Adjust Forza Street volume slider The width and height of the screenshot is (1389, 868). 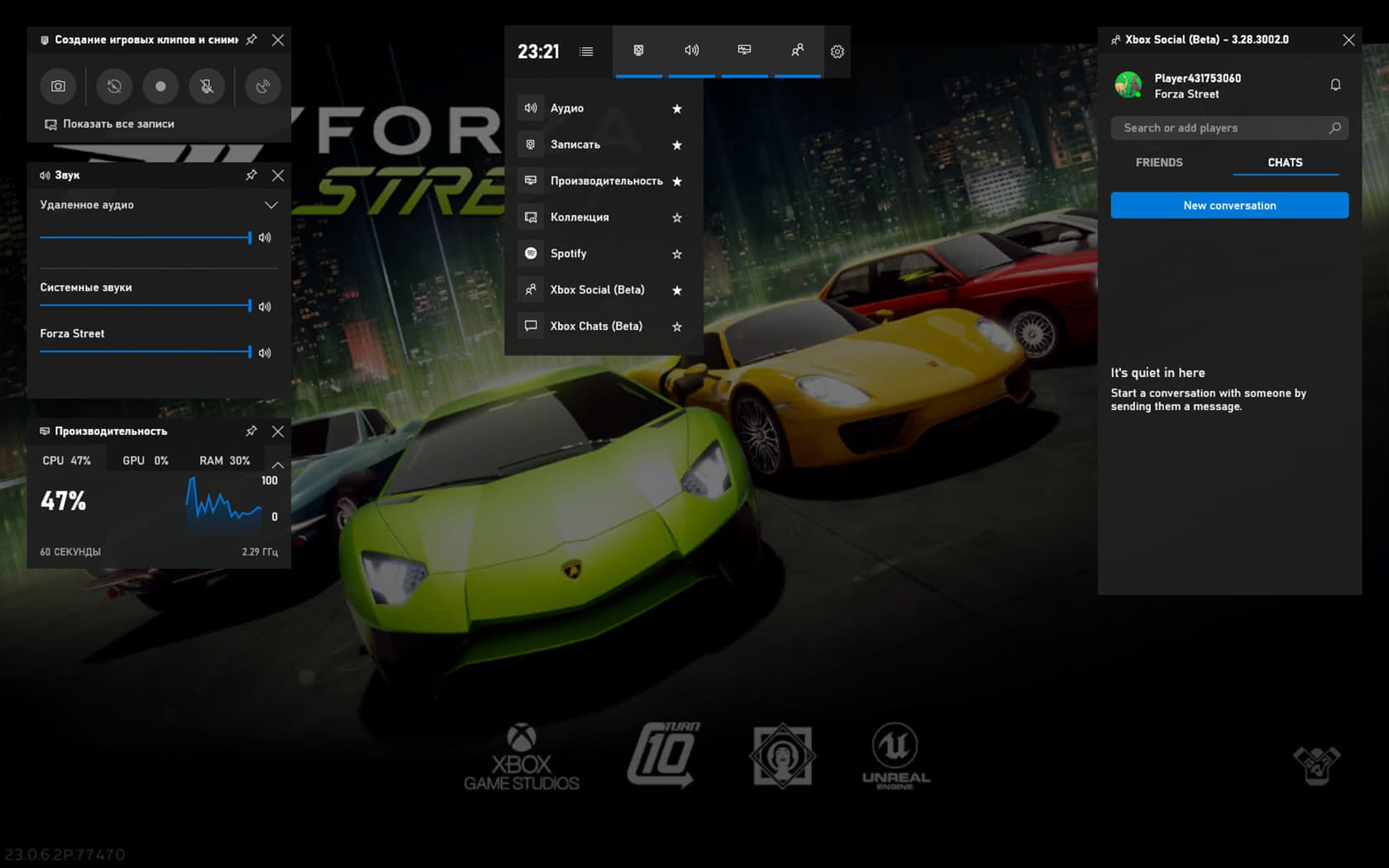coord(146,352)
